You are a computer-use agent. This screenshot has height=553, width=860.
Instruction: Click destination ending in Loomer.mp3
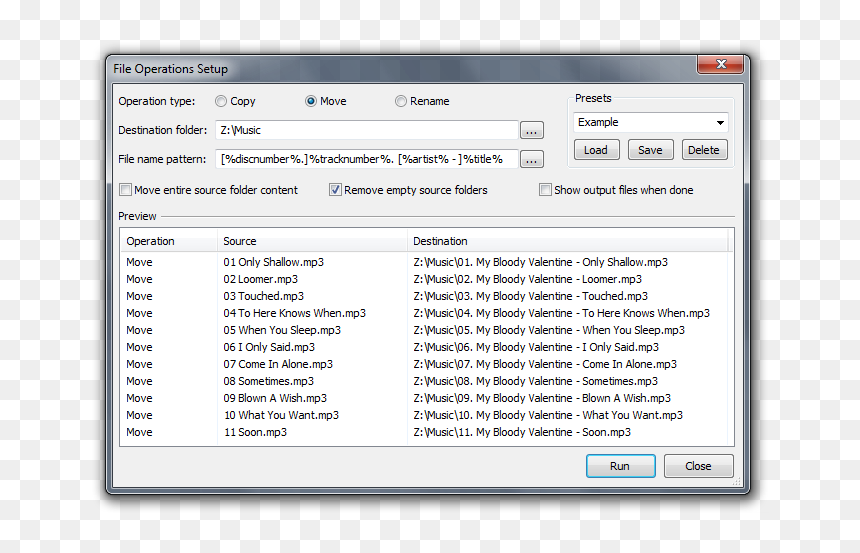click(528, 279)
